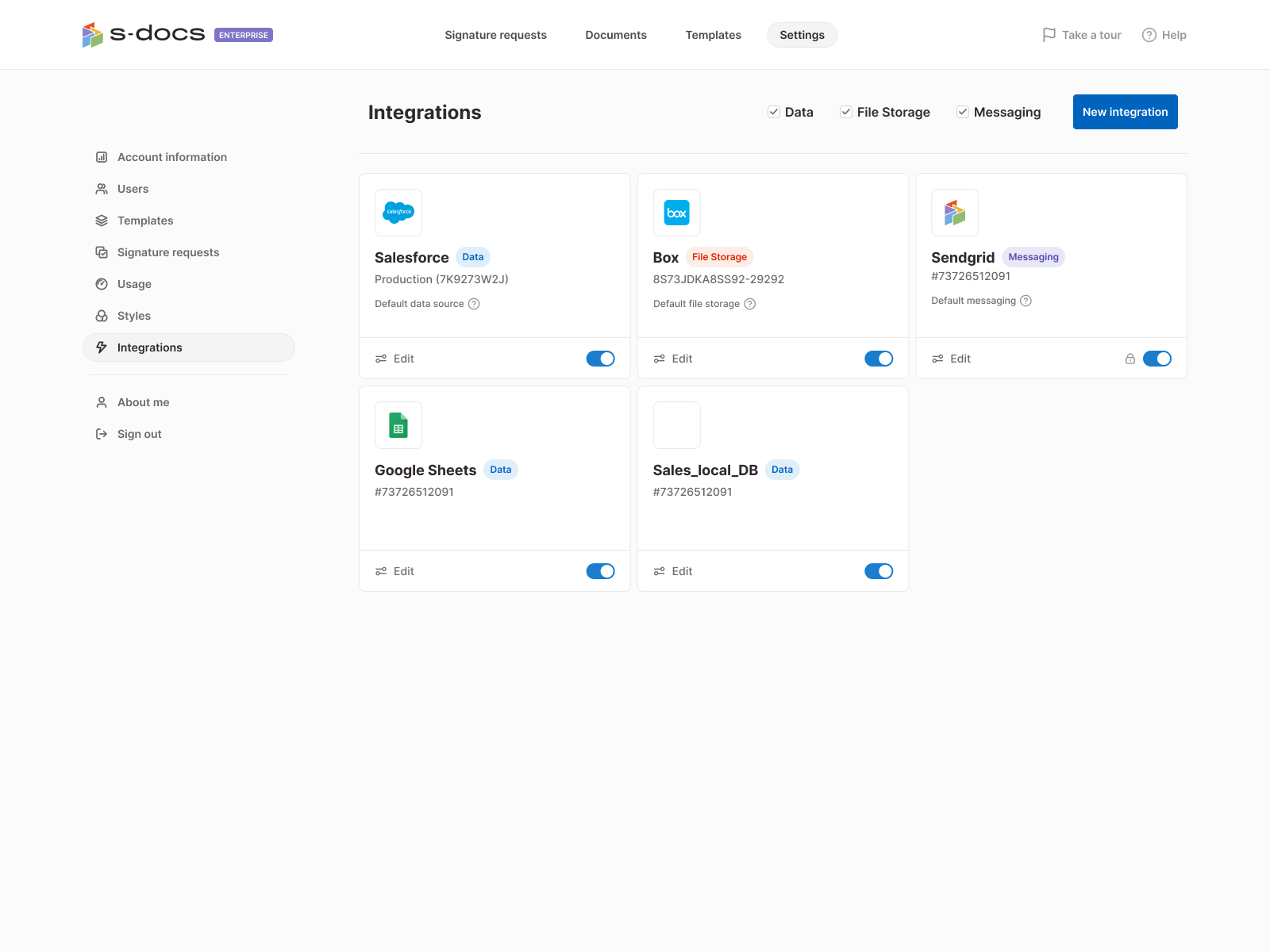The width and height of the screenshot is (1270, 952).
Task: Click the Signature requests sidebar icon
Action: tap(102, 252)
